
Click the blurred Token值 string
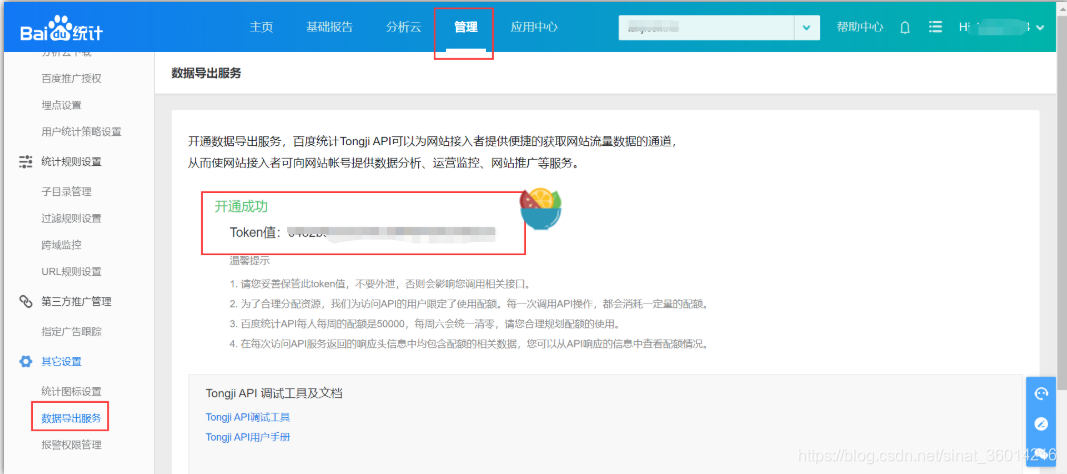[x=391, y=233]
